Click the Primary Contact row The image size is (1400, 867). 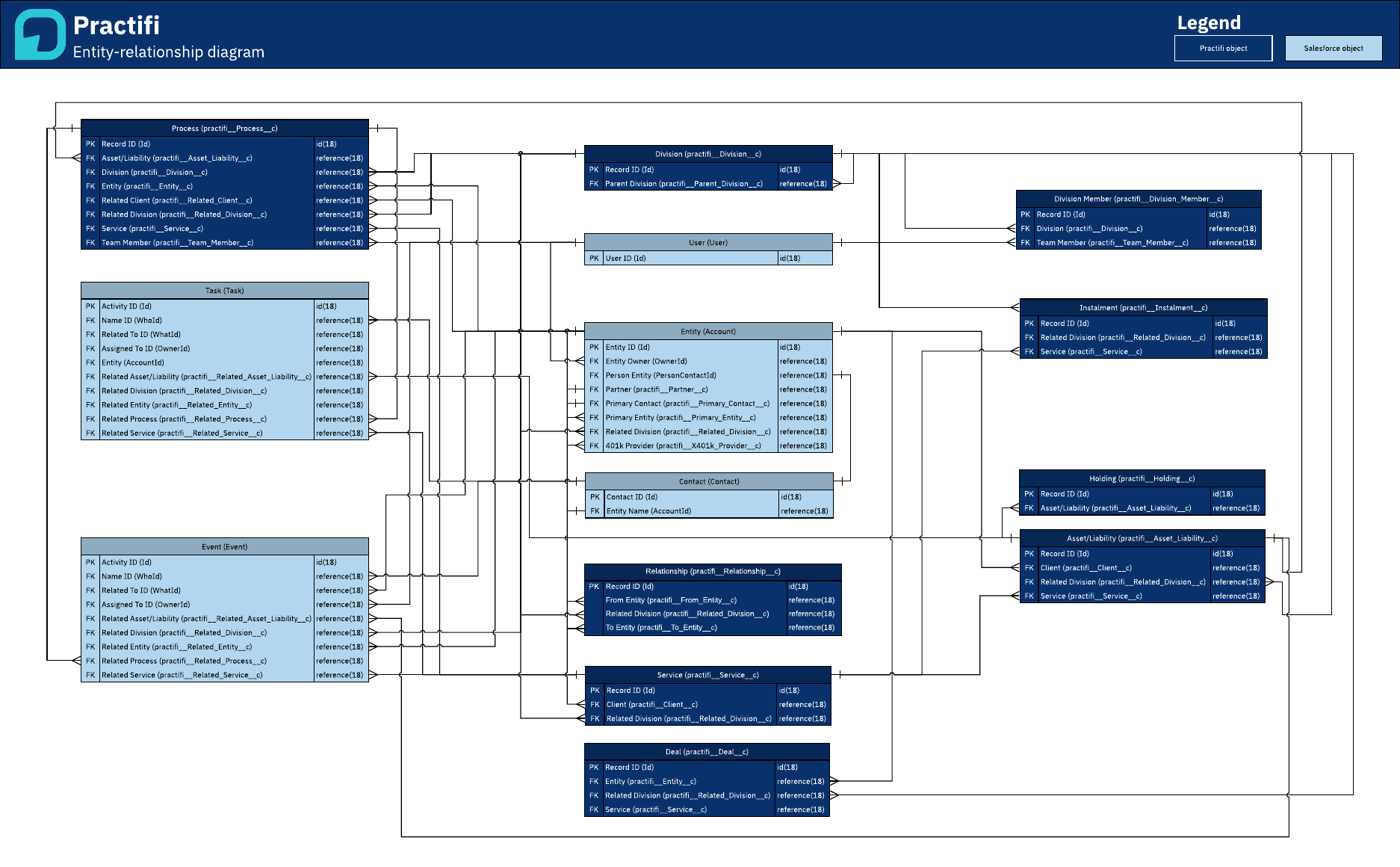708,404
